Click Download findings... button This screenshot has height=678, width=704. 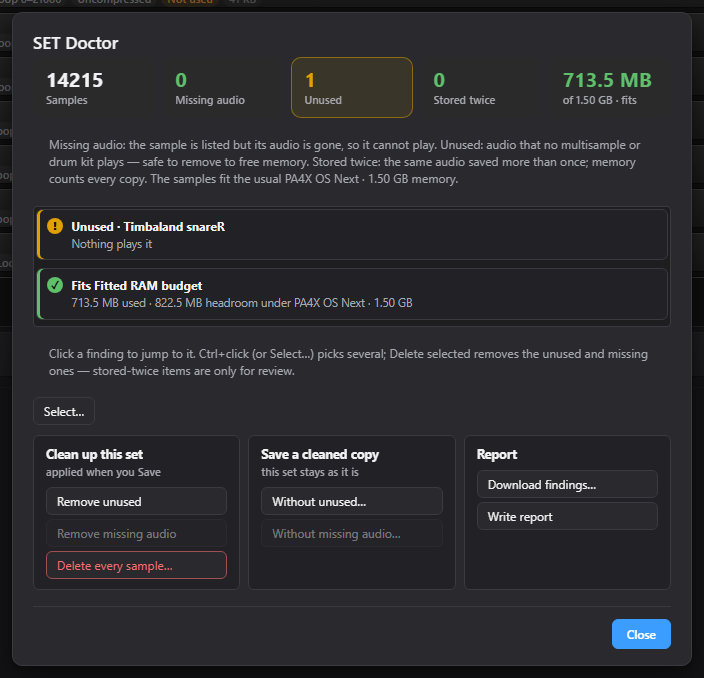[x=568, y=484]
